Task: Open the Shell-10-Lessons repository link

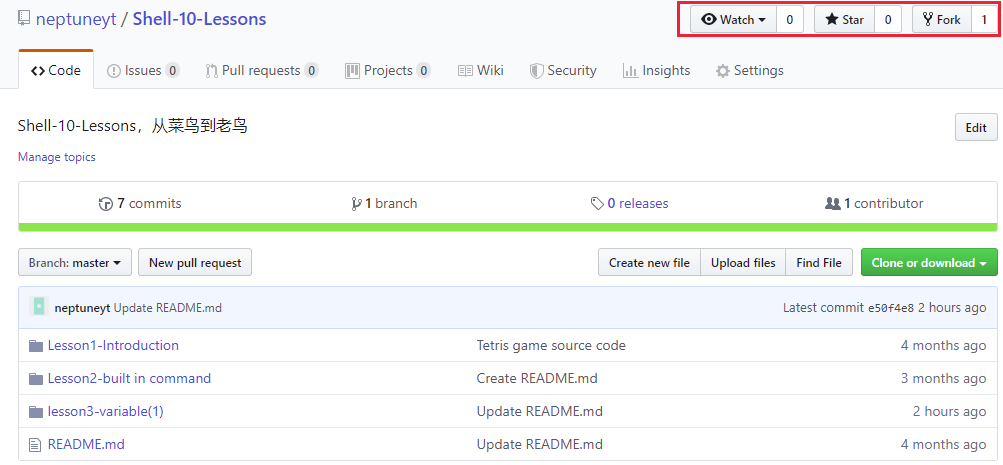Action: click(199, 19)
